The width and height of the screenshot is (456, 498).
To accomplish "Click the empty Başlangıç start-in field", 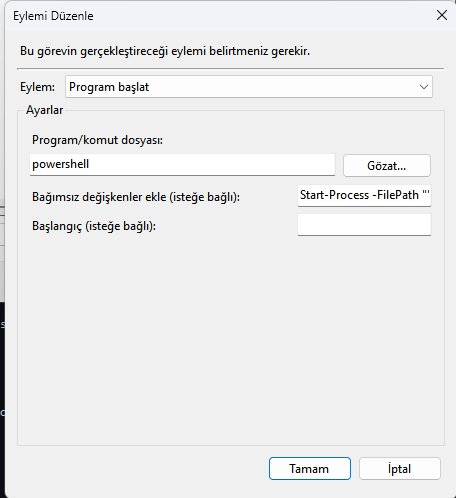I will [x=364, y=225].
